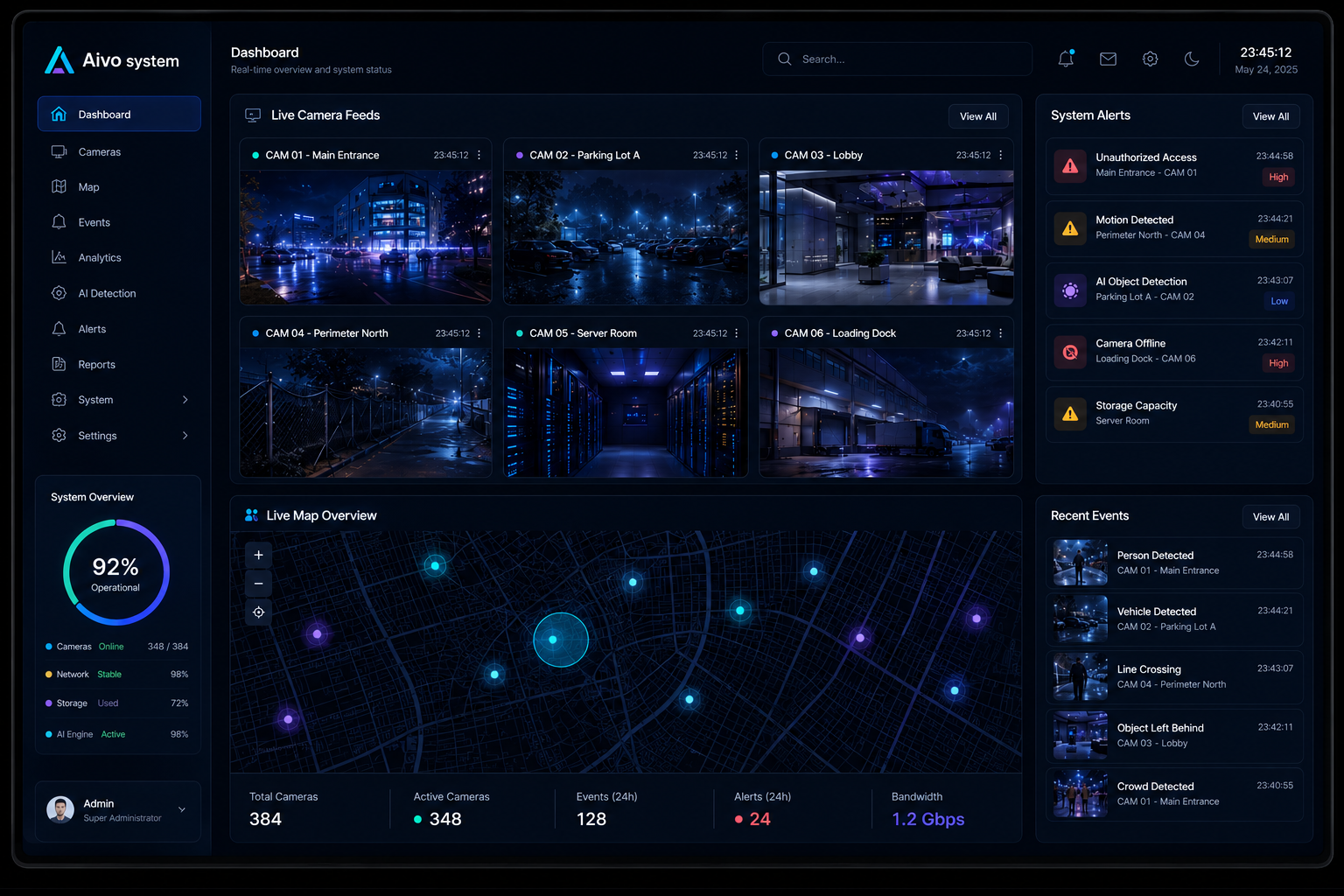Open Map in the sidebar
This screenshot has width=1344, height=896.
119,186
